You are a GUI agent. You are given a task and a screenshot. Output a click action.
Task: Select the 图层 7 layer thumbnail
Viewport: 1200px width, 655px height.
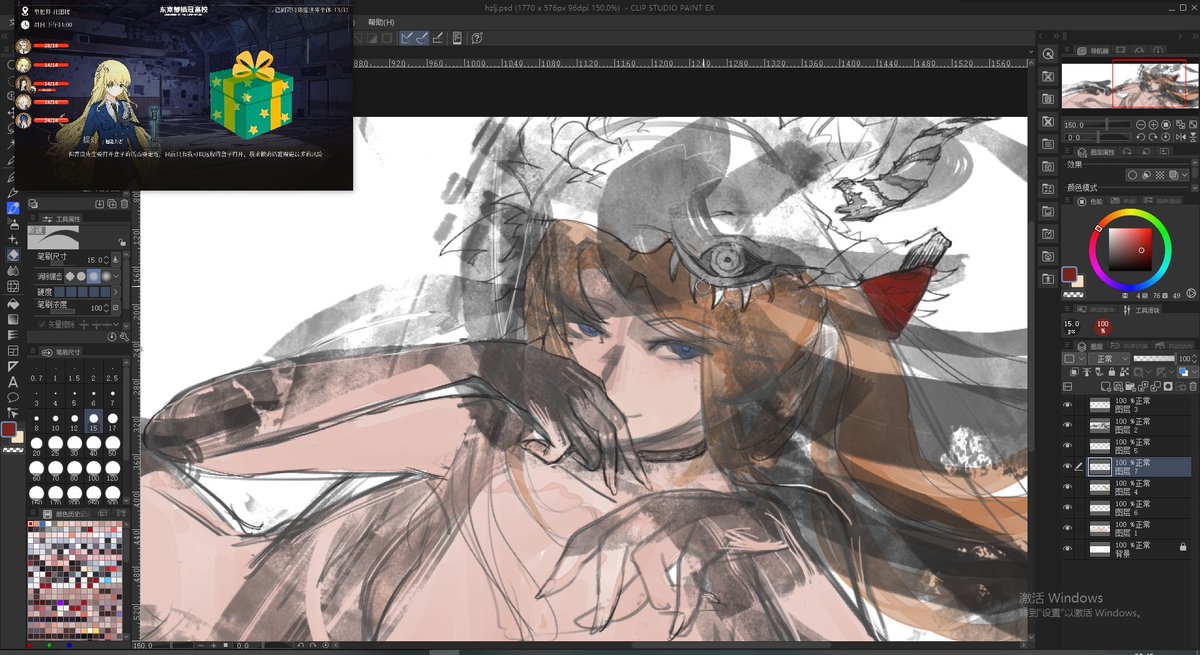coord(1099,466)
